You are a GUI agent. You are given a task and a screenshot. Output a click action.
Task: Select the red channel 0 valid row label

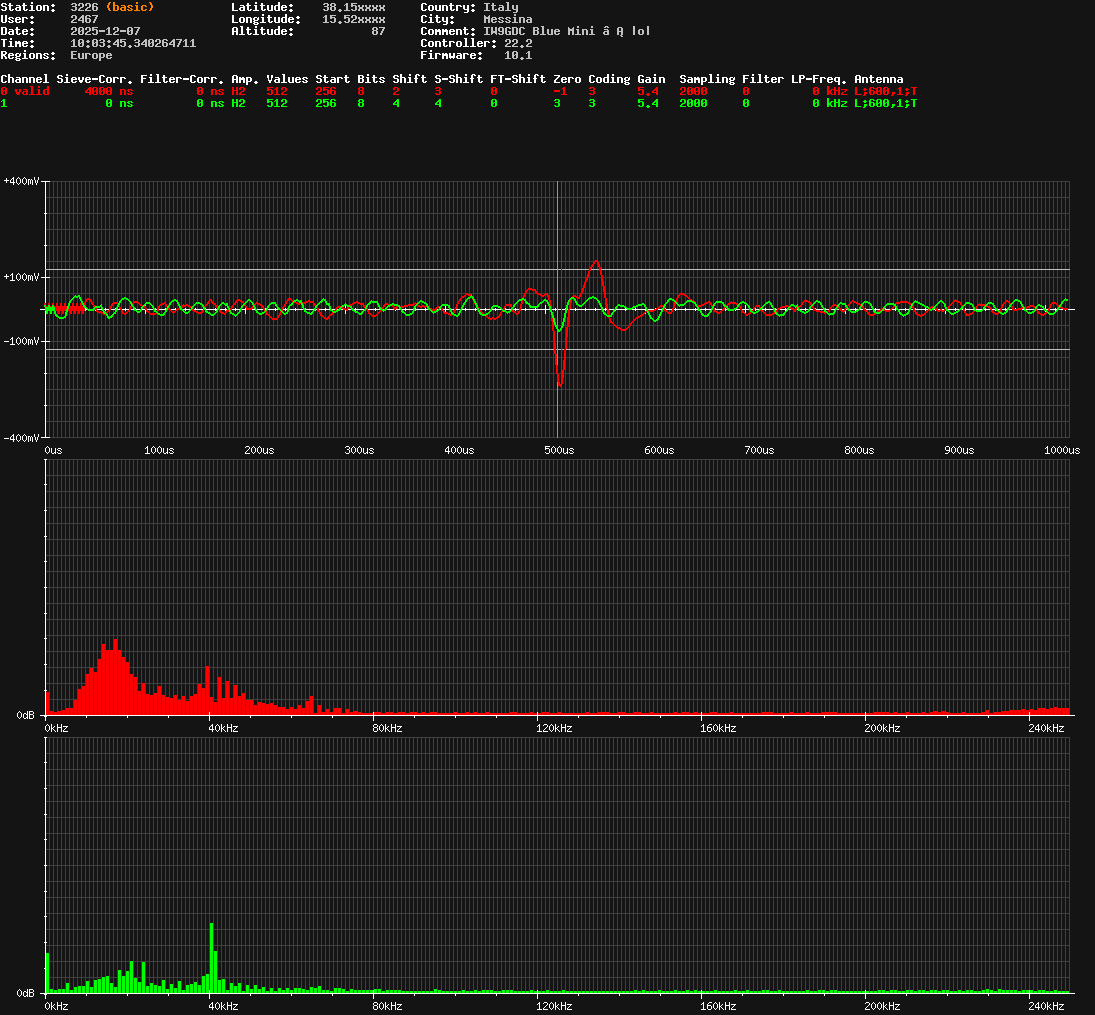coord(25,91)
